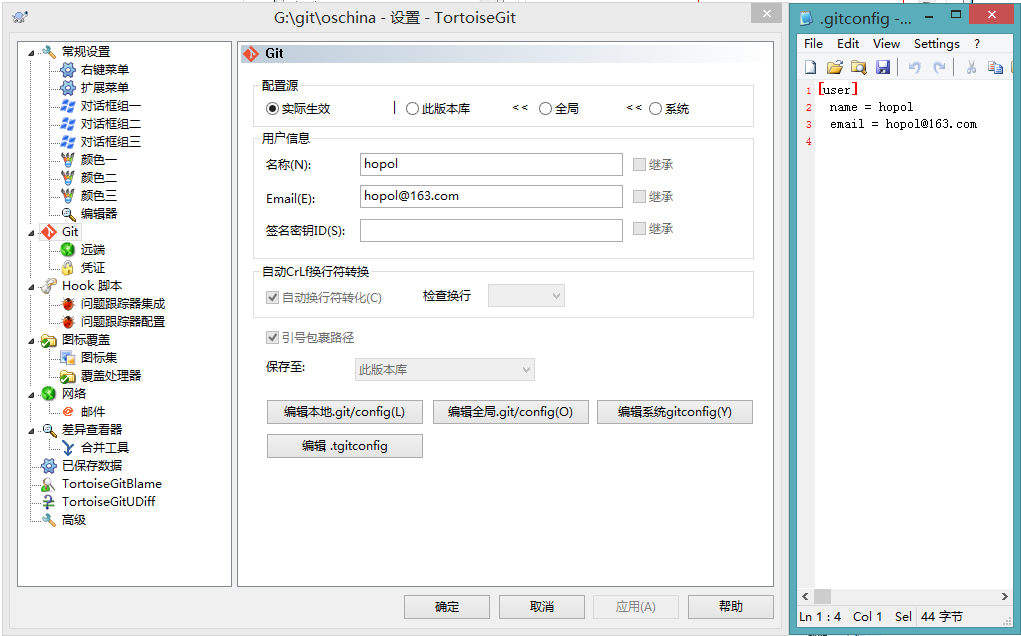Image resolution: width=1021 pixels, height=636 pixels.
Task: Click the 确定 button
Action: (447, 607)
